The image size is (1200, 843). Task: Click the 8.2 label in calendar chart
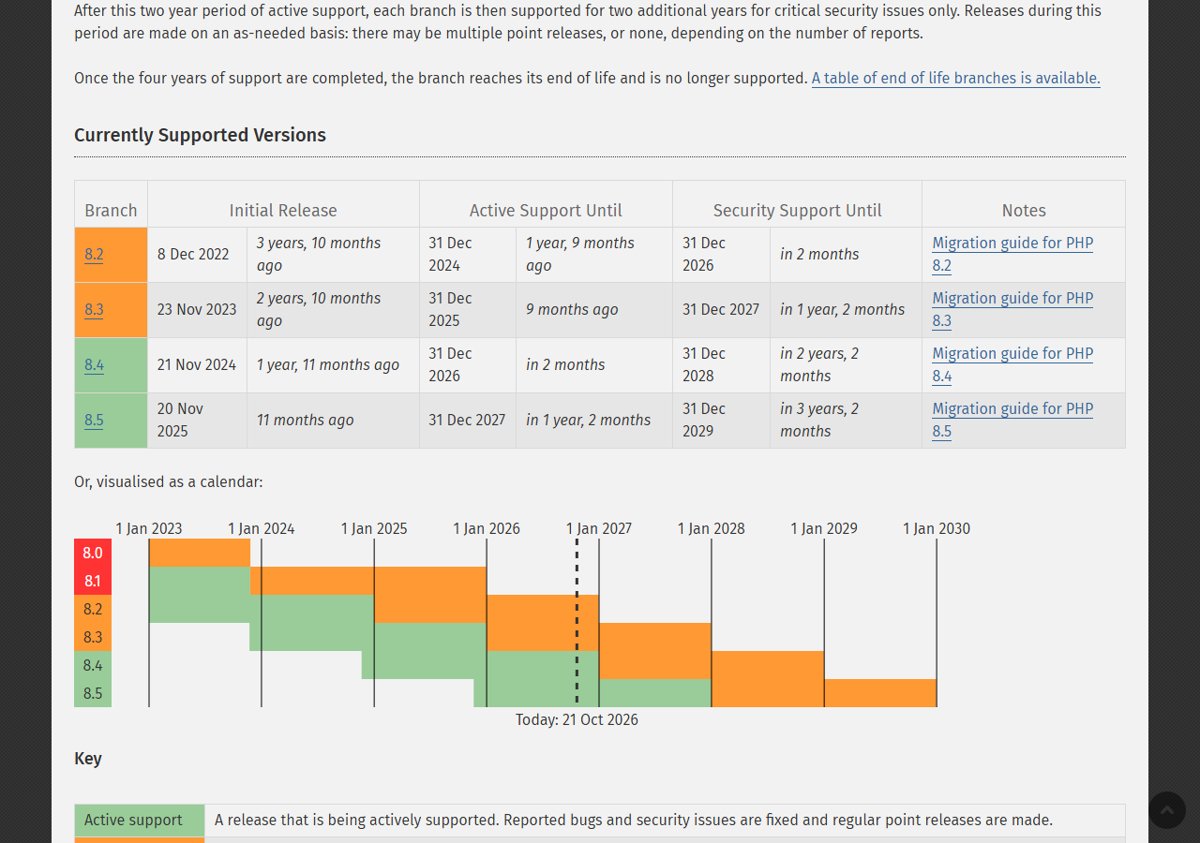click(x=93, y=609)
